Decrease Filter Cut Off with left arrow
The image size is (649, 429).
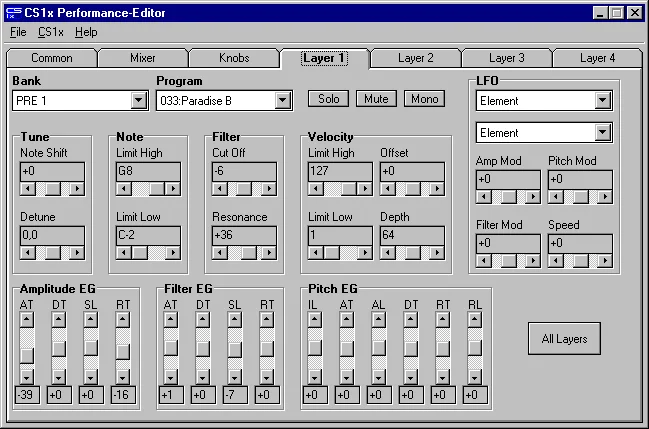pyautogui.click(x=220, y=189)
